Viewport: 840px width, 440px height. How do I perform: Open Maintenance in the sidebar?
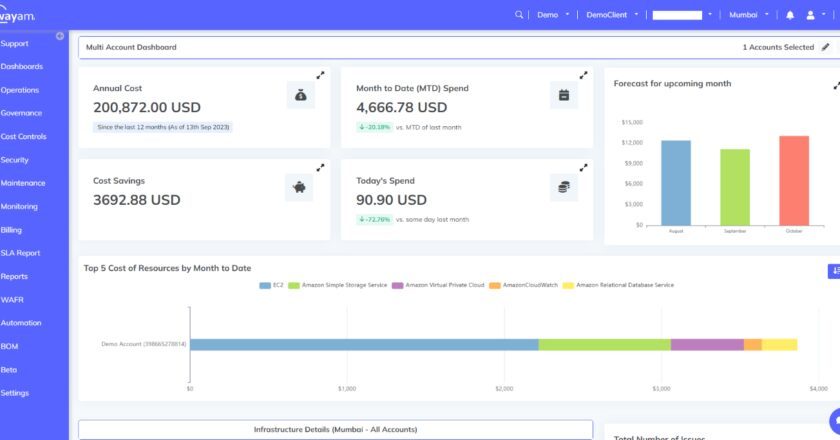(22, 183)
